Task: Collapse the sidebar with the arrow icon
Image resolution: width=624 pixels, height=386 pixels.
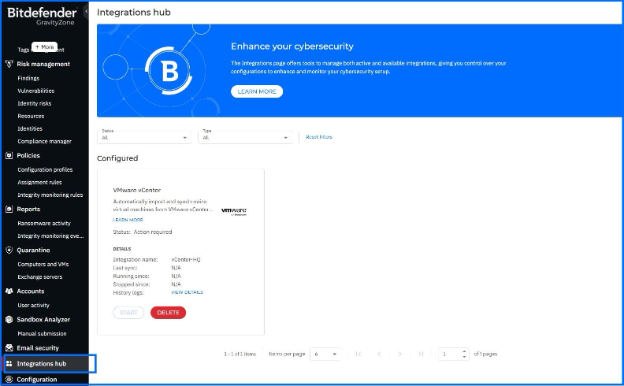Action: click(86, 12)
